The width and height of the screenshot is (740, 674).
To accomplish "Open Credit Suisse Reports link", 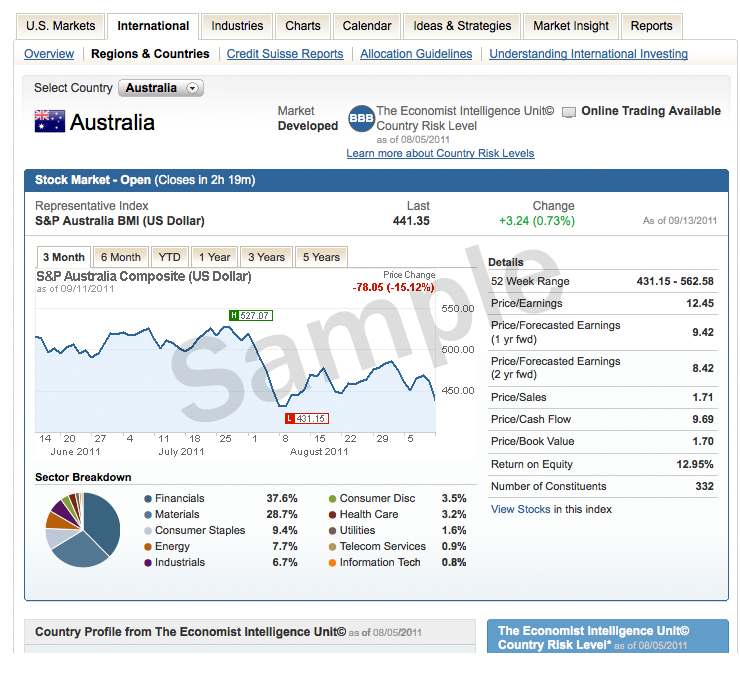I will click(x=285, y=54).
